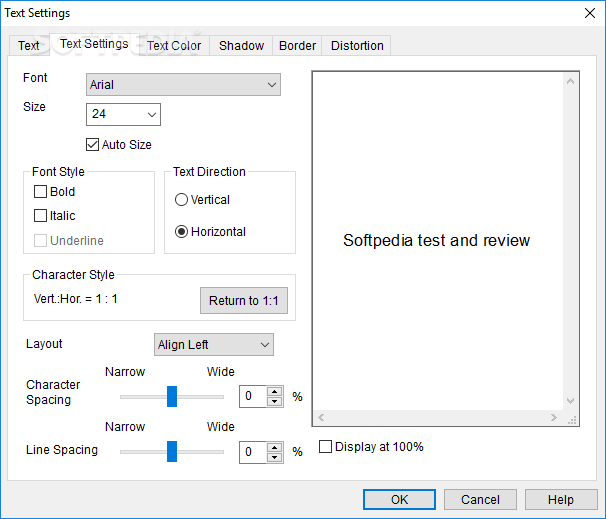Click the preview text Softpedia test and review
606x519 pixels.
pyautogui.click(x=436, y=241)
